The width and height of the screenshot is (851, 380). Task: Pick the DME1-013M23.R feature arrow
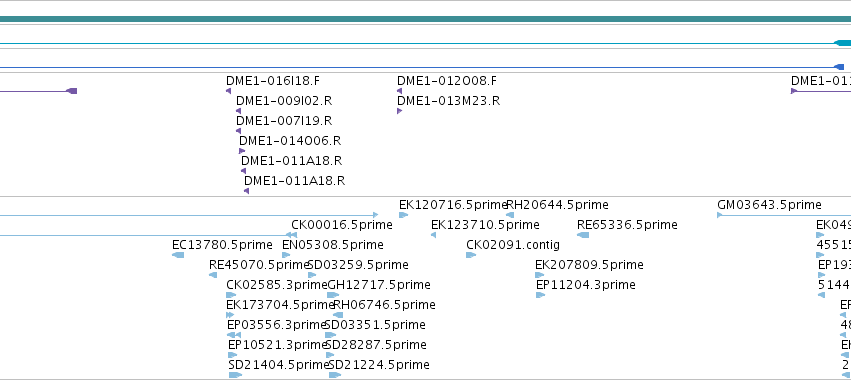pos(399,111)
